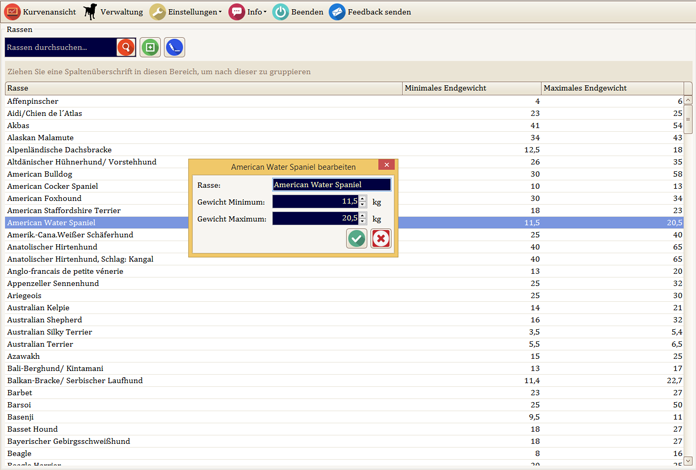Screen dimensions: 696x470
Task: Select the Ariegeois row
Action: tap(344, 295)
